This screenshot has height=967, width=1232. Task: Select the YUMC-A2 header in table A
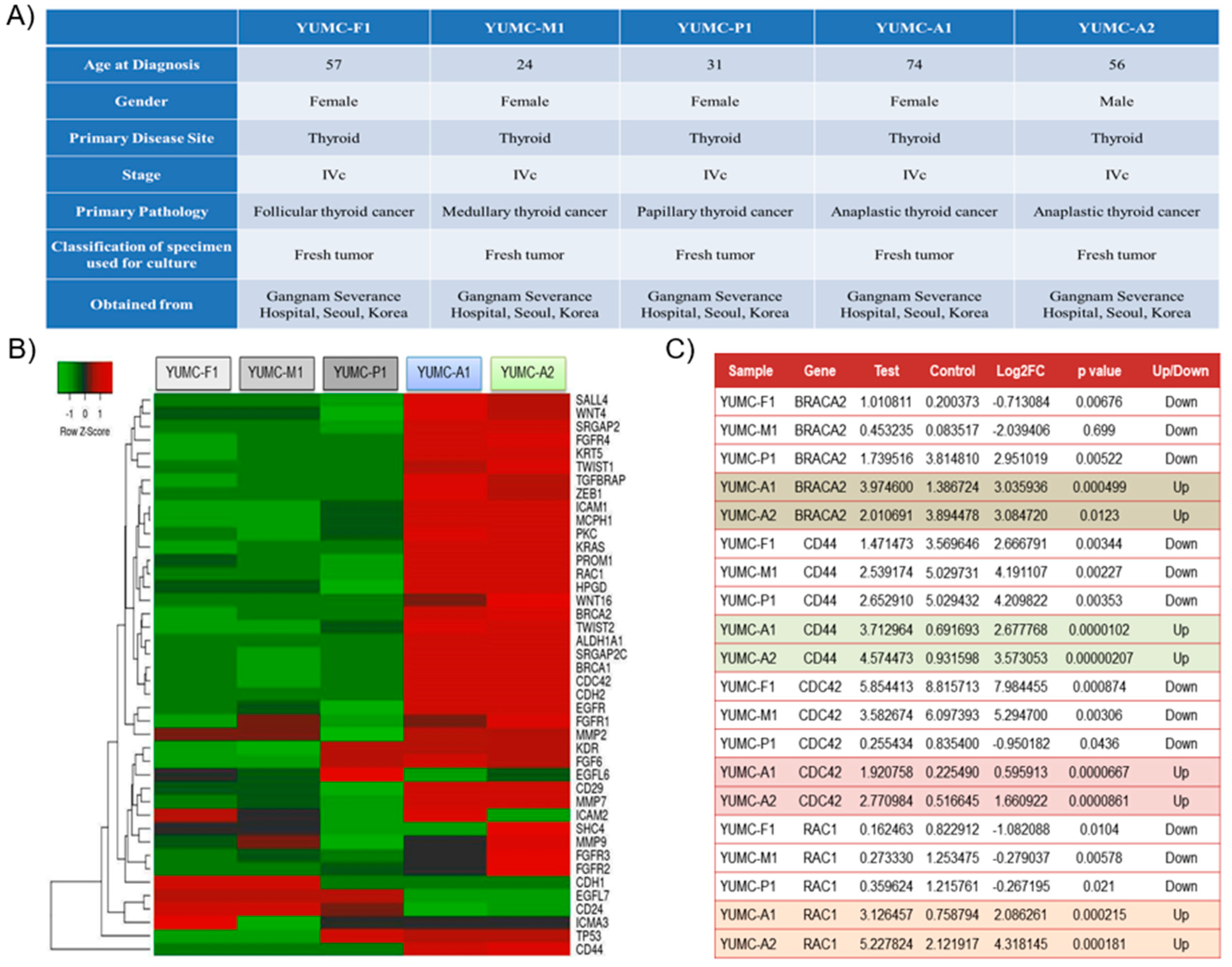(1117, 27)
